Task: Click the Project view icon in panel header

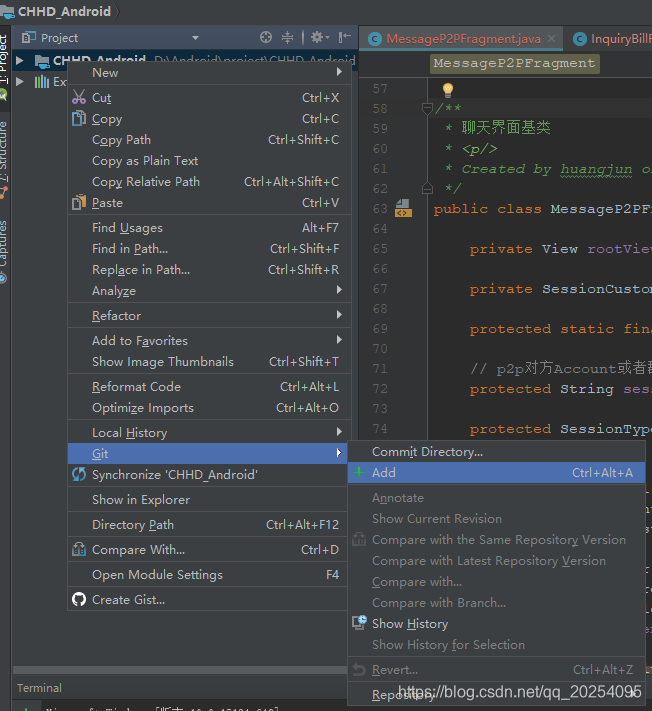Action: tap(29, 37)
